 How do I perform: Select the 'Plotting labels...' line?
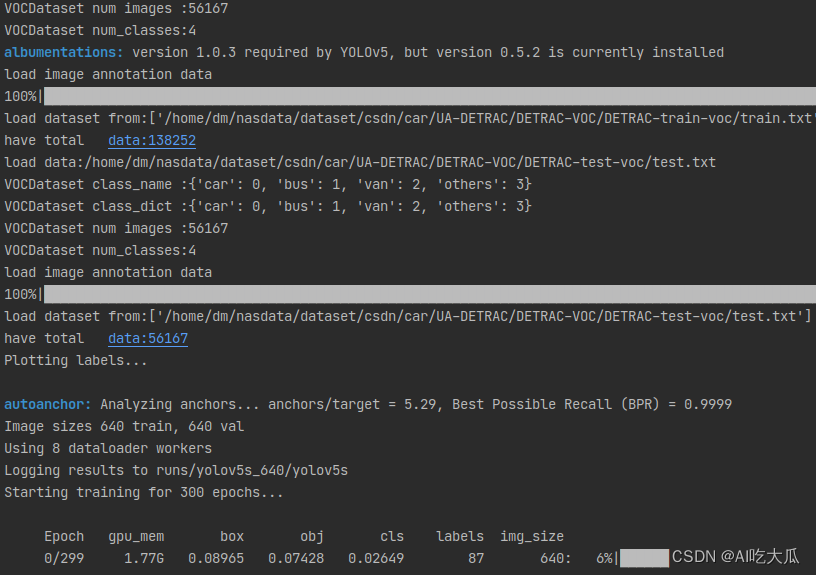pyautogui.click(x=76, y=360)
